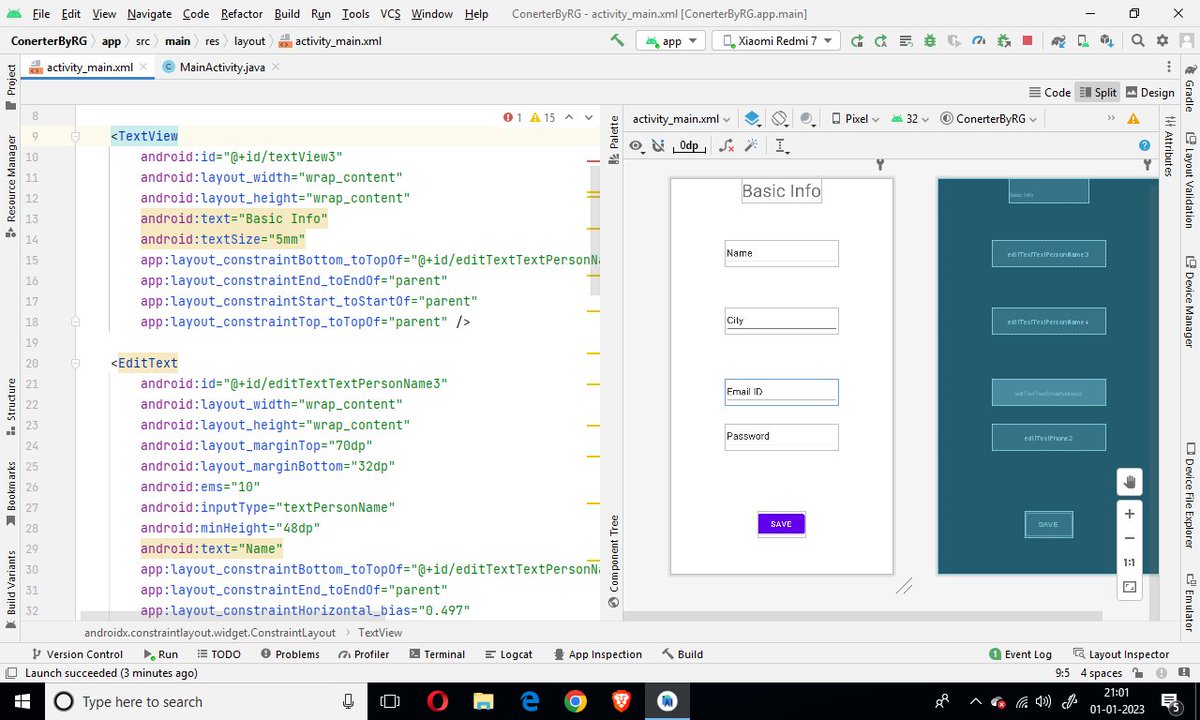Toggle view options eye in design editor
The image size is (1200, 720).
(637, 146)
